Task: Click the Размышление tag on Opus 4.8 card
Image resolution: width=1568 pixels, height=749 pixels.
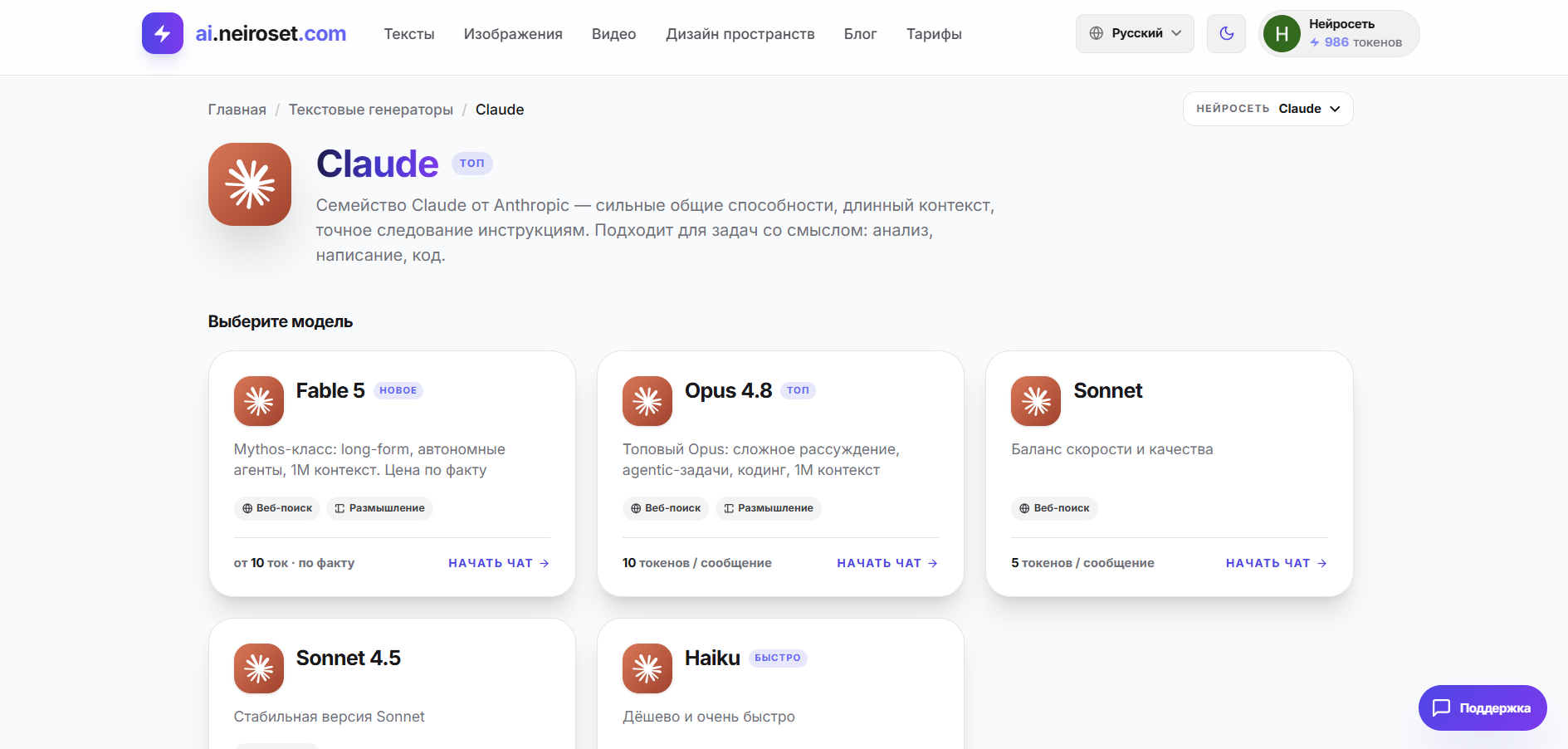Action: tap(768, 508)
